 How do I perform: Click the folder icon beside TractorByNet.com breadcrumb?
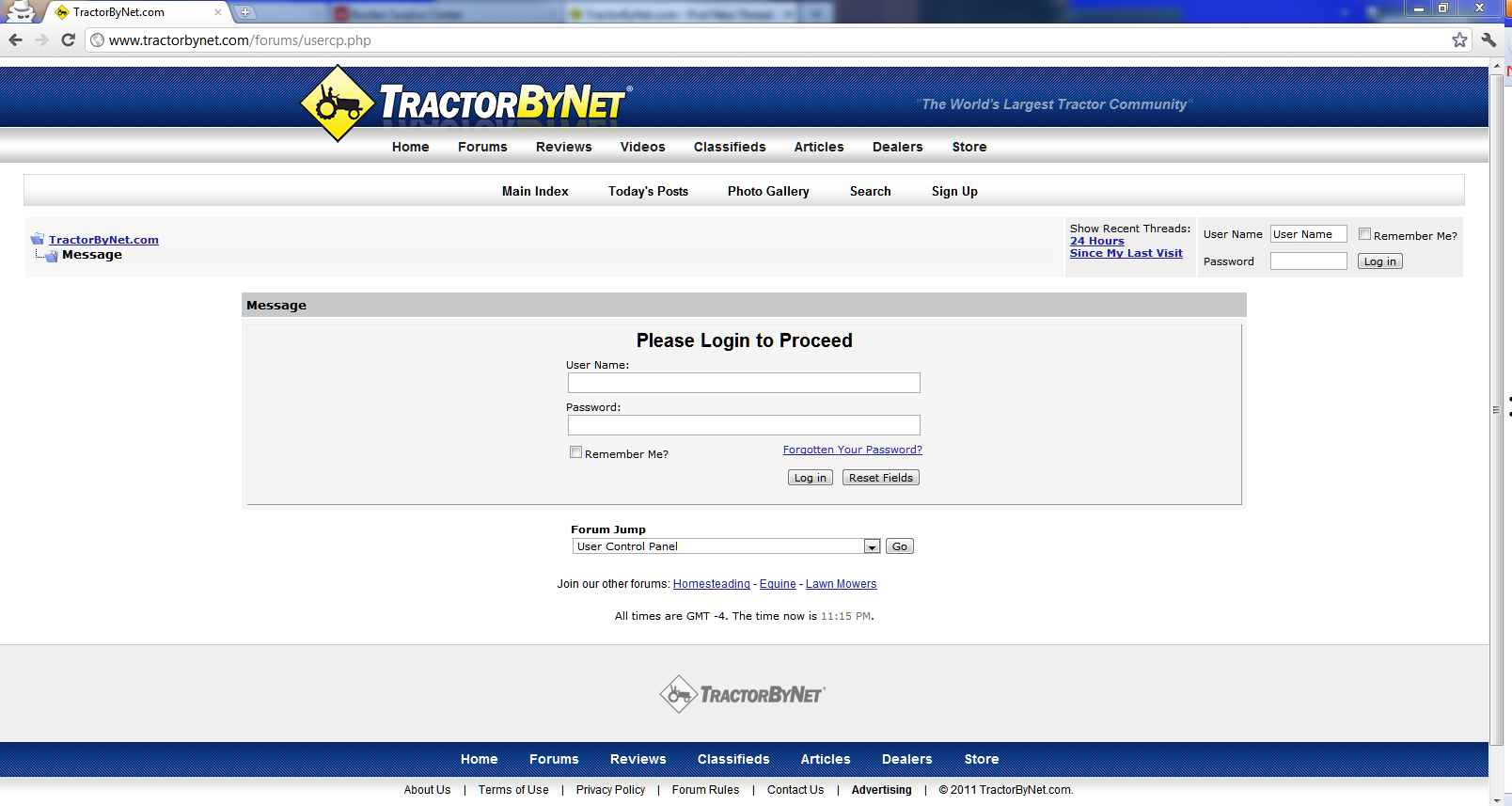click(38, 239)
